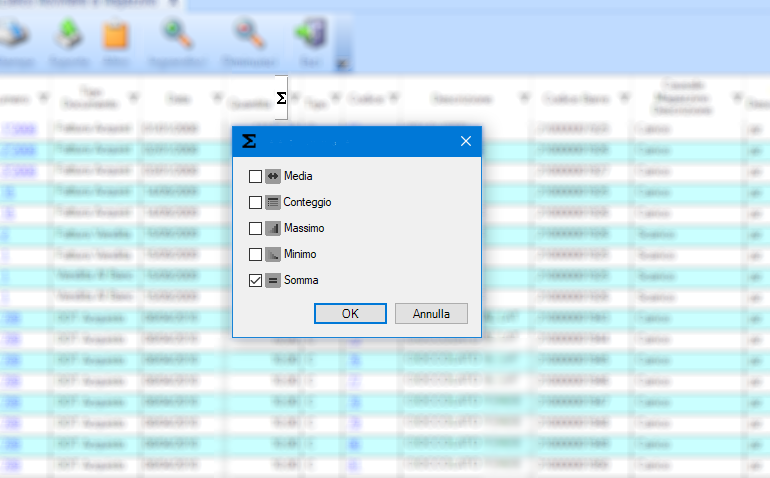Click the Massimo bar-chart icon
The width and height of the screenshot is (770, 478).
[272, 228]
